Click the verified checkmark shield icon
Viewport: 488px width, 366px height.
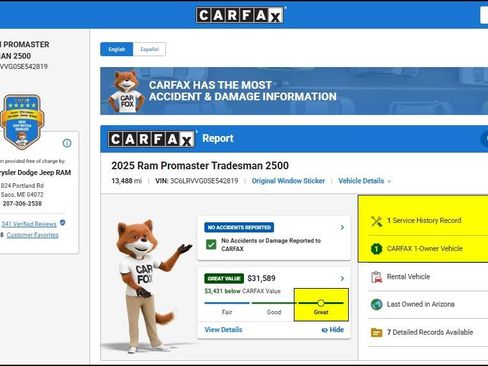pos(63,223)
